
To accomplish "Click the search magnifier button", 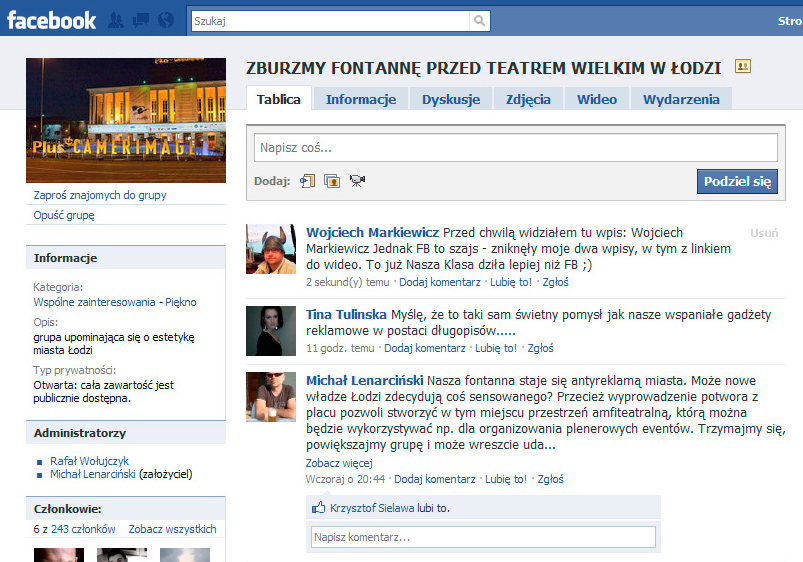I will tap(479, 21).
